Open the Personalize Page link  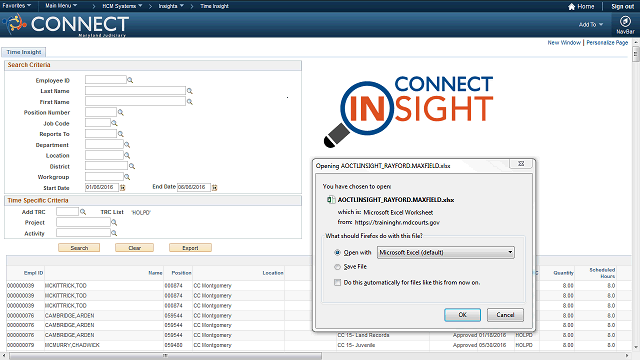607,42
